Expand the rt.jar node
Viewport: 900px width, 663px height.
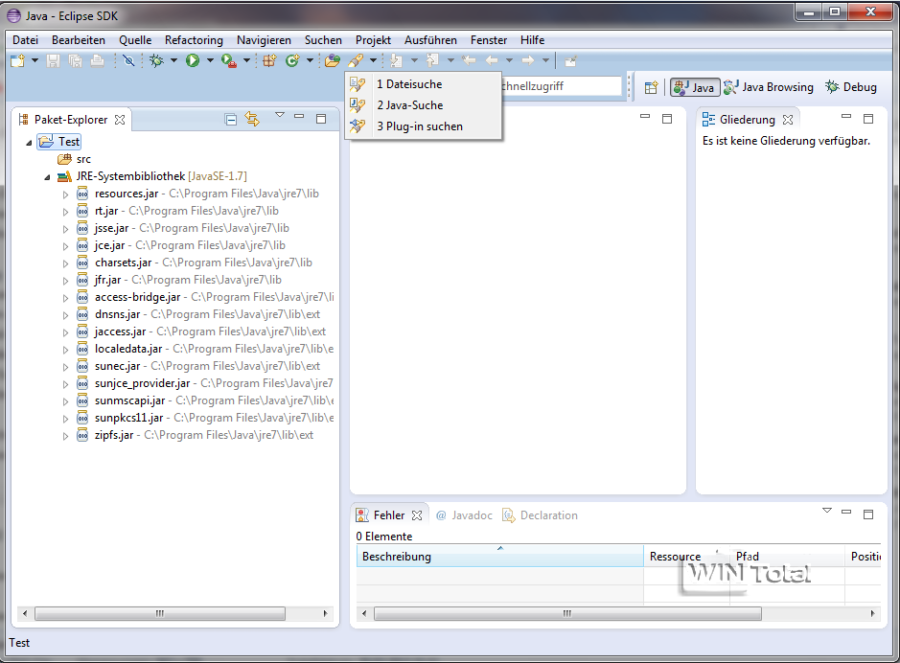coord(65,212)
